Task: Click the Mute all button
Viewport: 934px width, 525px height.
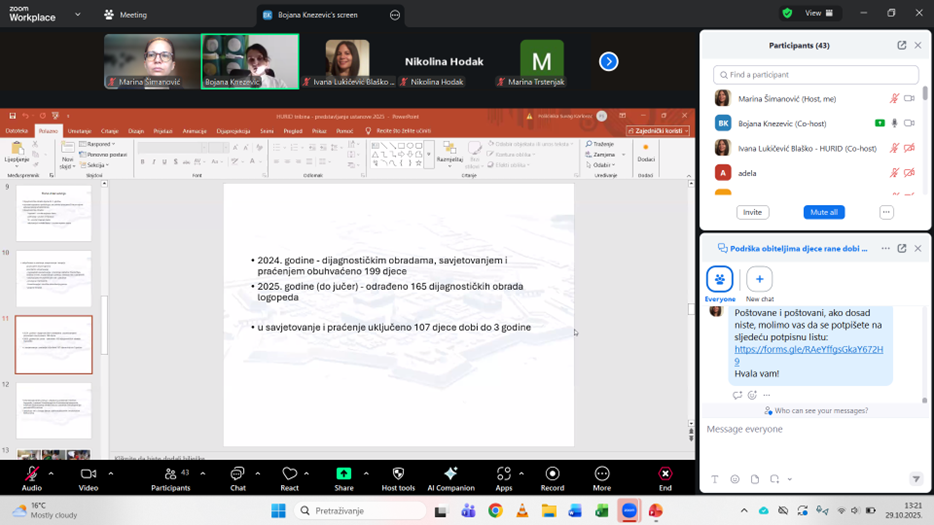Action: click(824, 212)
